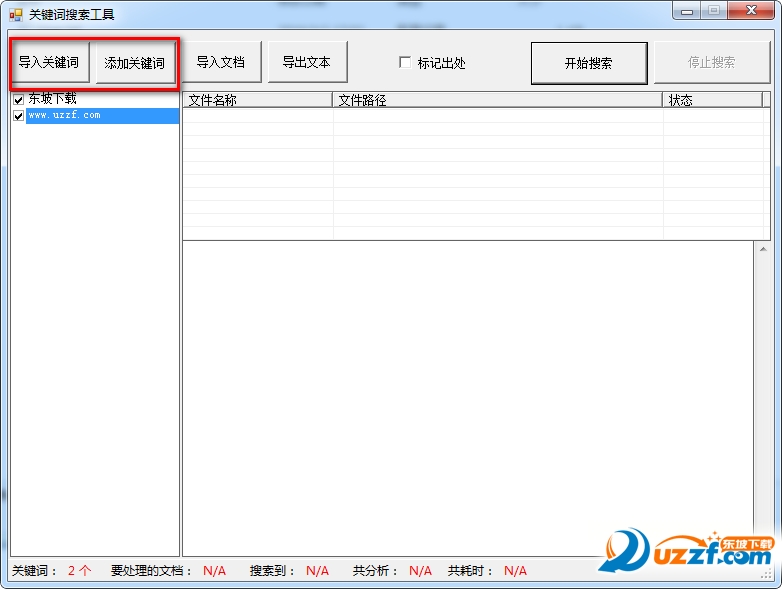
Task: Click the app icon in the title bar
Action: (x=15, y=14)
